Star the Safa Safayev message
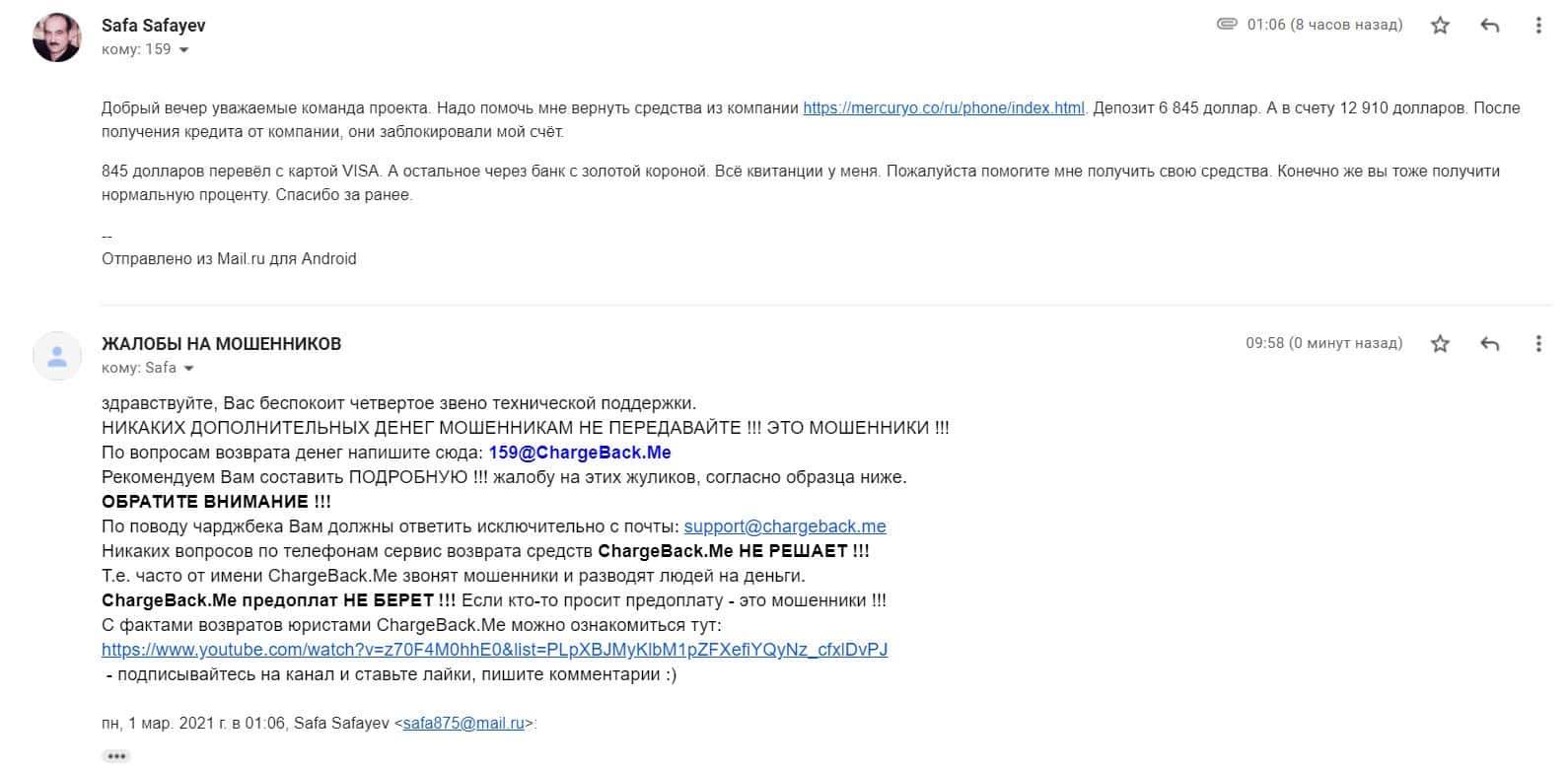This screenshot has width=1568, height=769. coord(1440,26)
